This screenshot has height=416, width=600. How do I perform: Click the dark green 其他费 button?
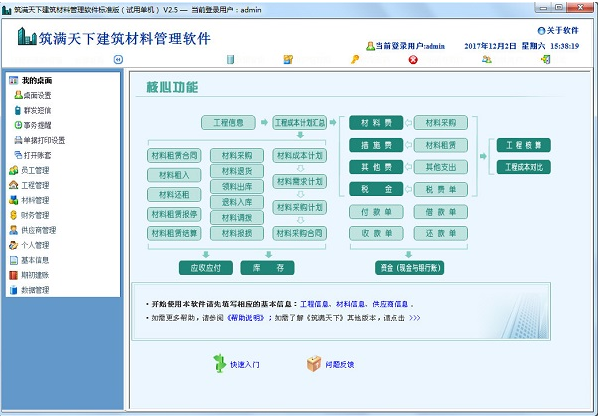376,167
